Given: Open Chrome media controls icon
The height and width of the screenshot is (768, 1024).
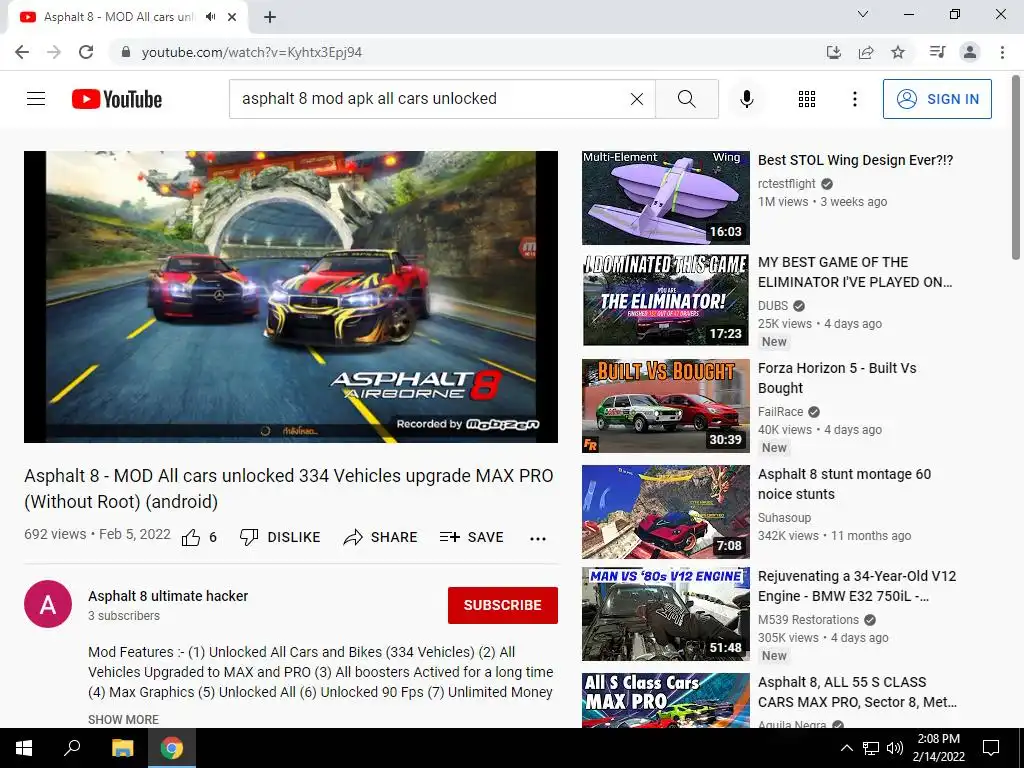Looking at the screenshot, I should pos(937,52).
